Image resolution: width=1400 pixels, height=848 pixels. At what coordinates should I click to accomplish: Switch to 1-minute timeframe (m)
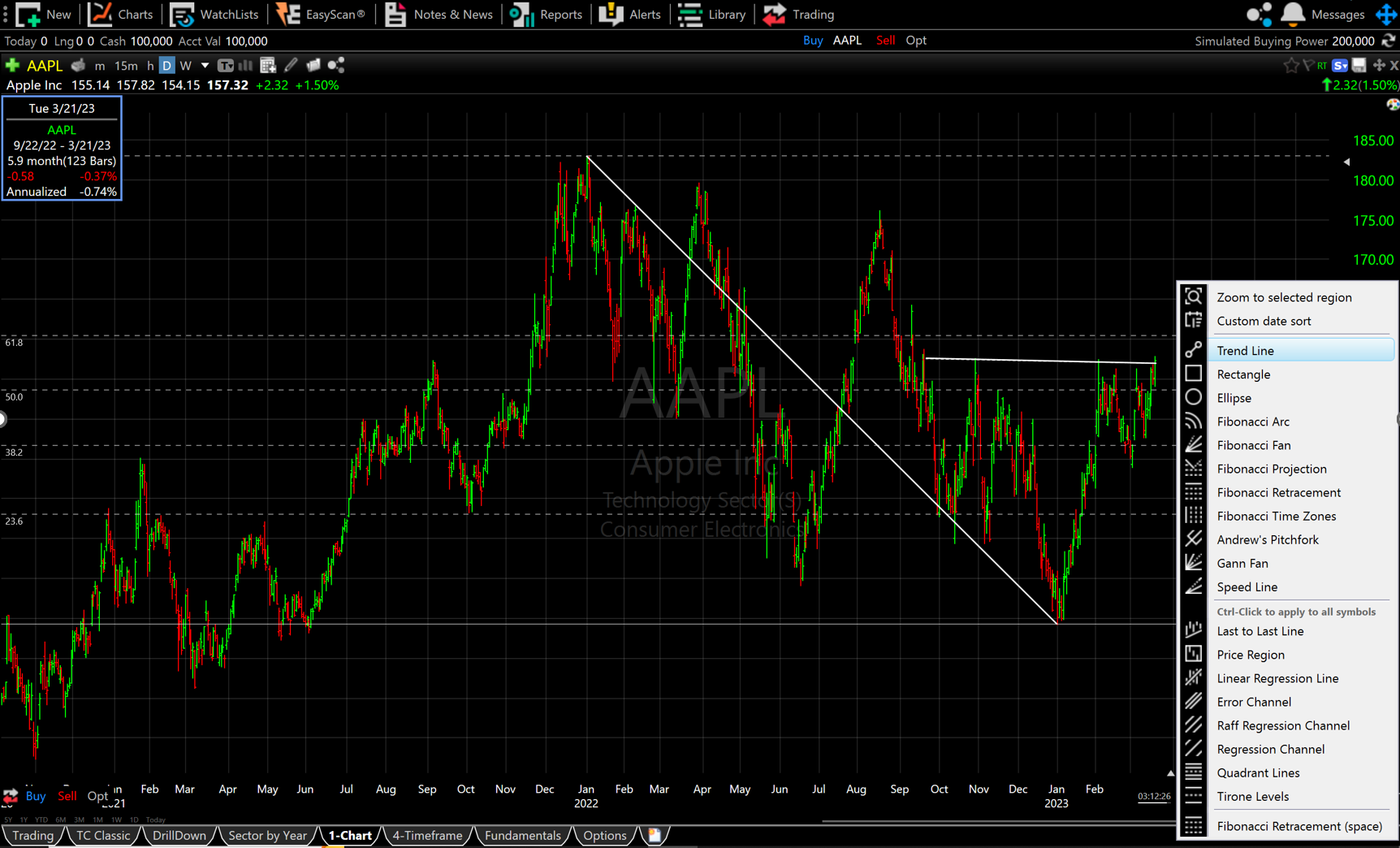100,66
